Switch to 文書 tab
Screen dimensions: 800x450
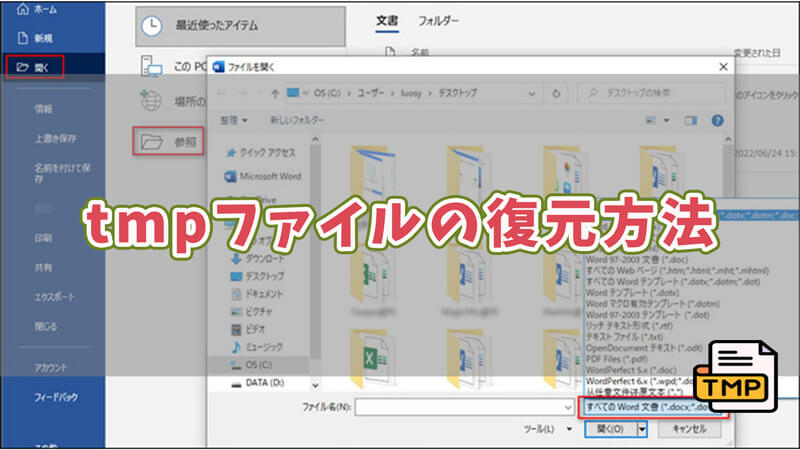[x=387, y=21]
